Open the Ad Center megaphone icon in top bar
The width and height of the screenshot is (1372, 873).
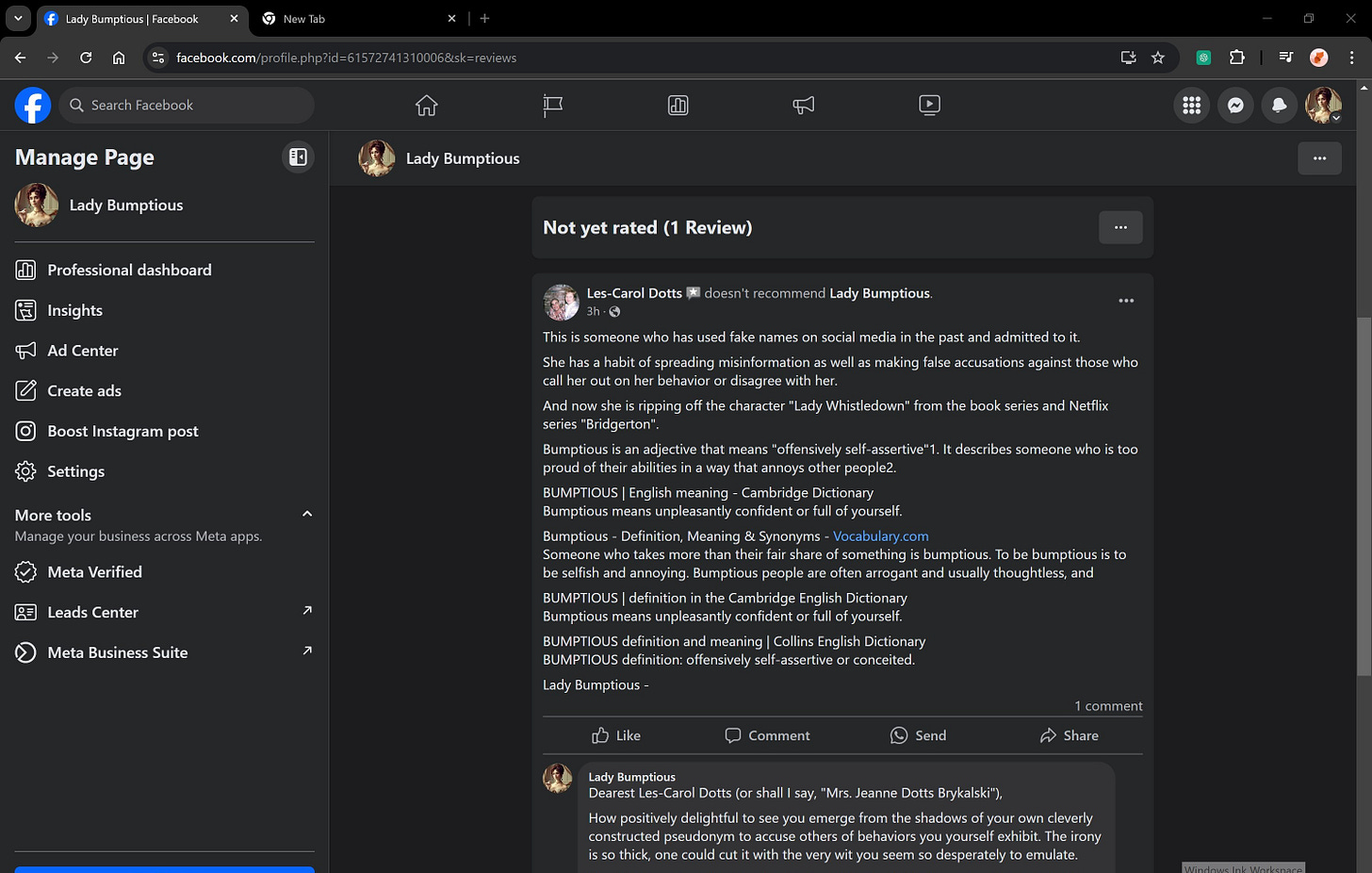(x=804, y=106)
